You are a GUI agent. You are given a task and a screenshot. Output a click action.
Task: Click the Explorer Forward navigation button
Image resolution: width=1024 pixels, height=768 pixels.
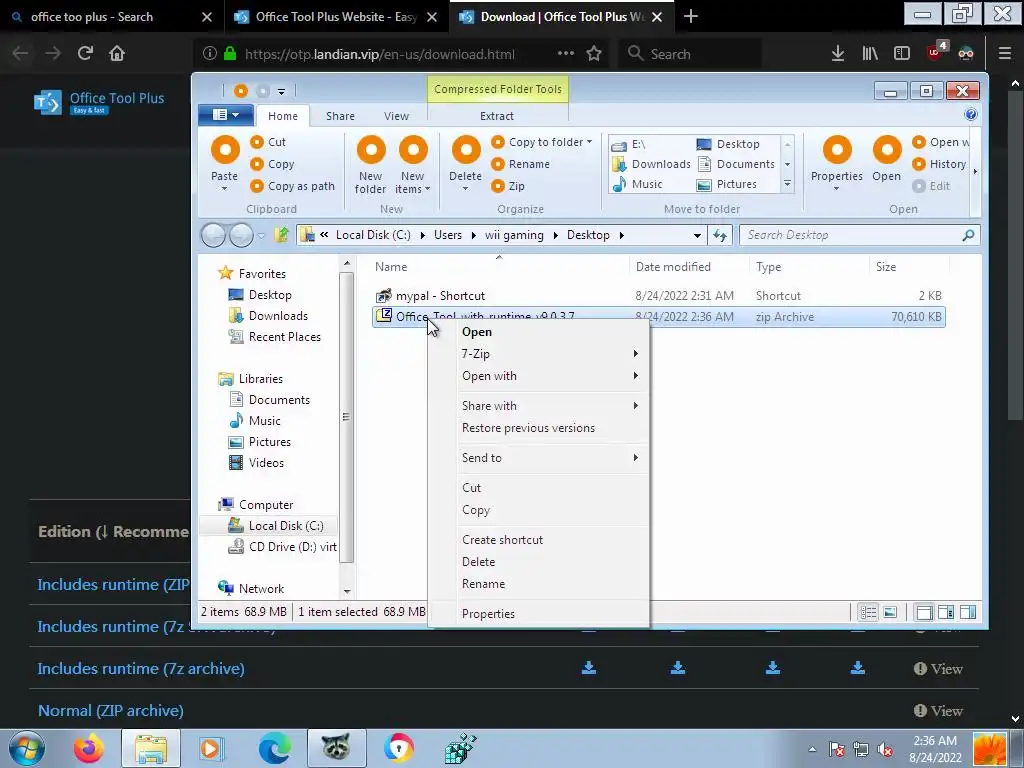pyautogui.click(x=241, y=235)
